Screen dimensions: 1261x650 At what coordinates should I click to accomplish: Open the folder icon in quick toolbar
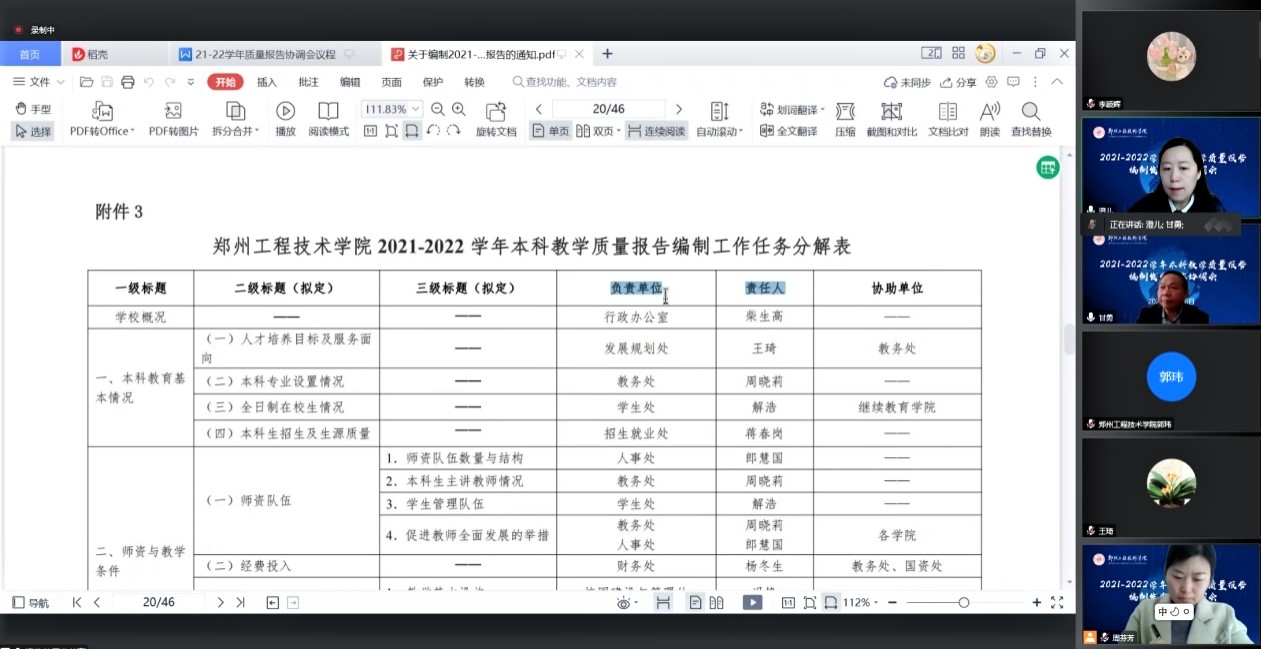[x=87, y=82]
